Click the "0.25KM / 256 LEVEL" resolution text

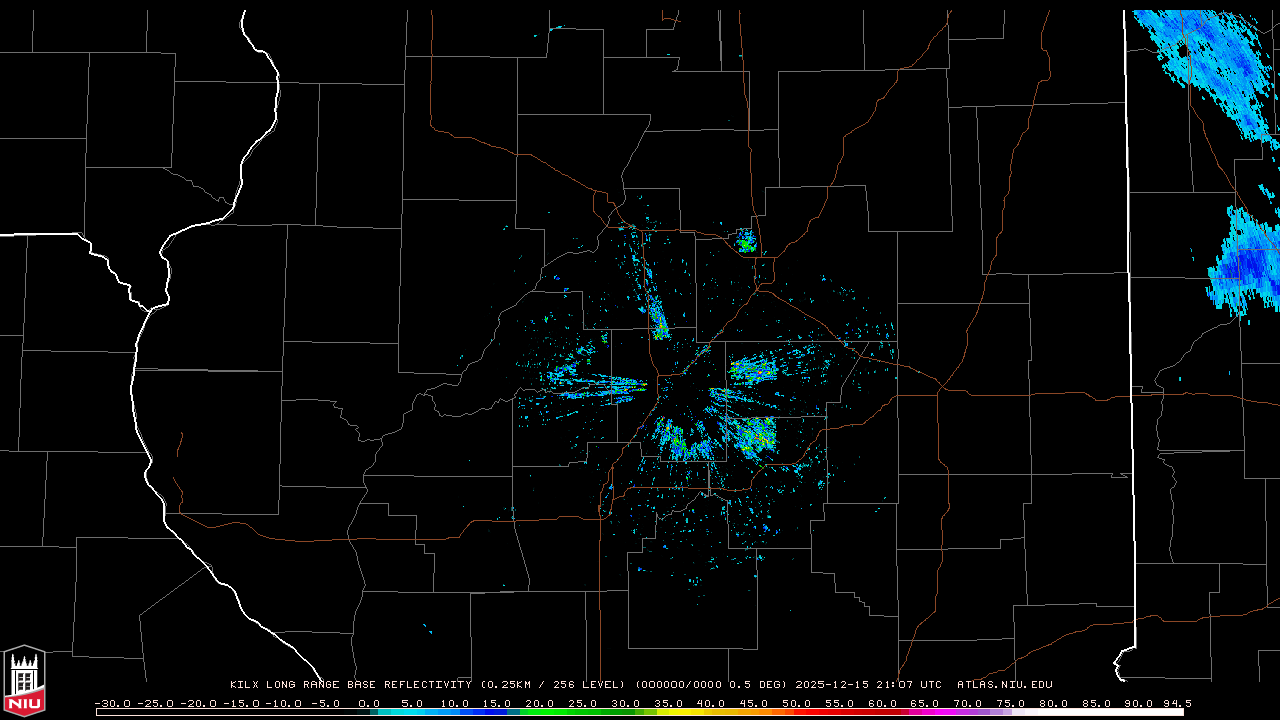(553, 685)
